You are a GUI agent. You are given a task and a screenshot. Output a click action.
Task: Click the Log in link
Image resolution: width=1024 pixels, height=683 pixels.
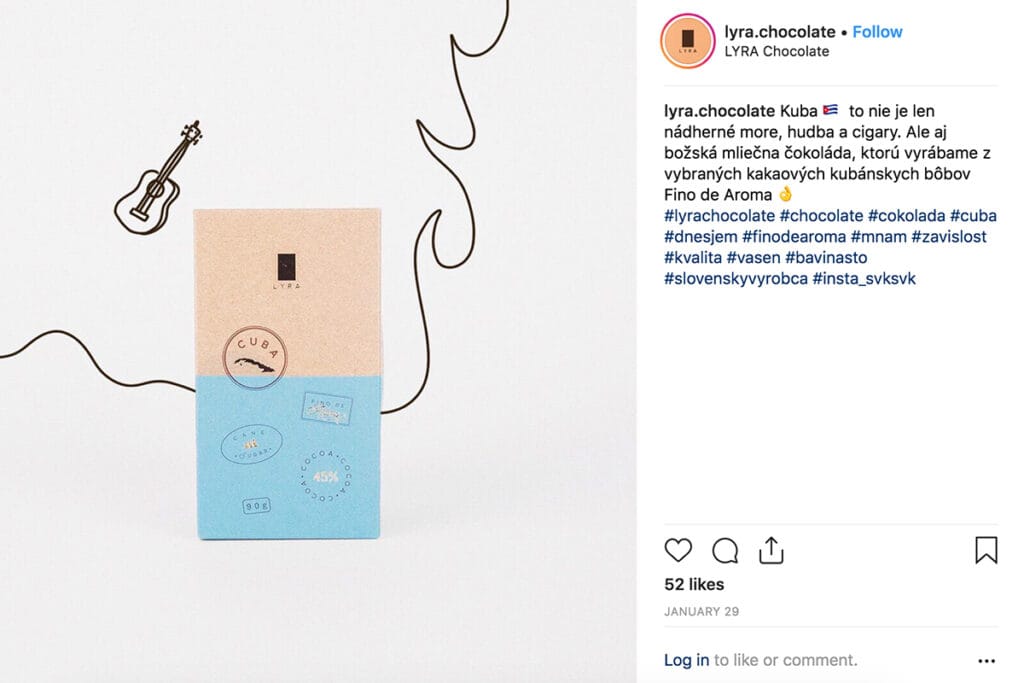[x=686, y=660]
